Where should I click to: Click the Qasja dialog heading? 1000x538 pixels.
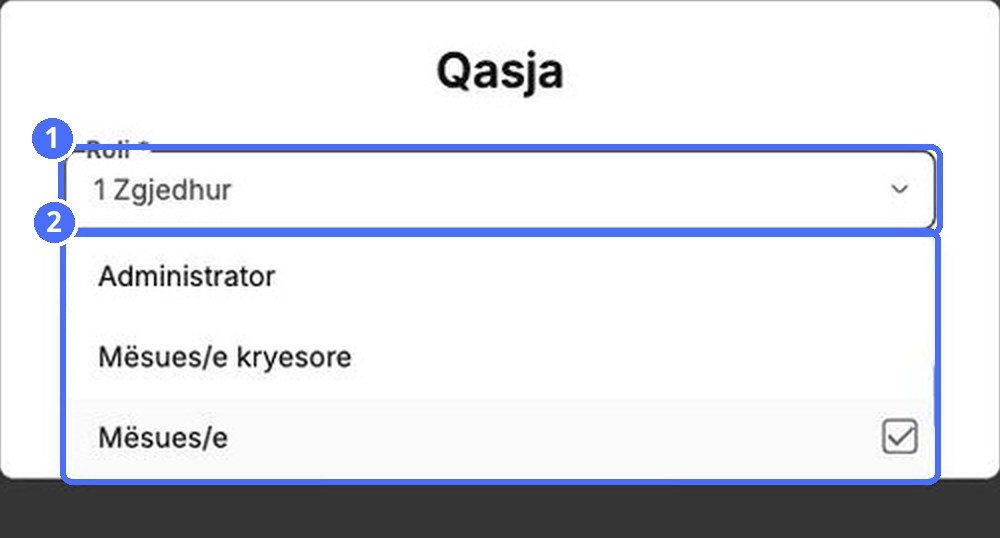coord(500,71)
